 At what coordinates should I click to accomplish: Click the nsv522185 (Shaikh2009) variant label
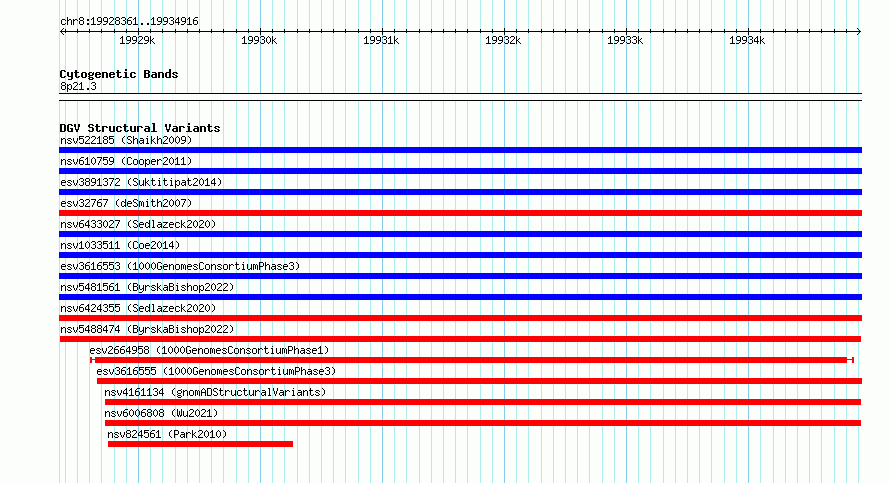point(126,140)
